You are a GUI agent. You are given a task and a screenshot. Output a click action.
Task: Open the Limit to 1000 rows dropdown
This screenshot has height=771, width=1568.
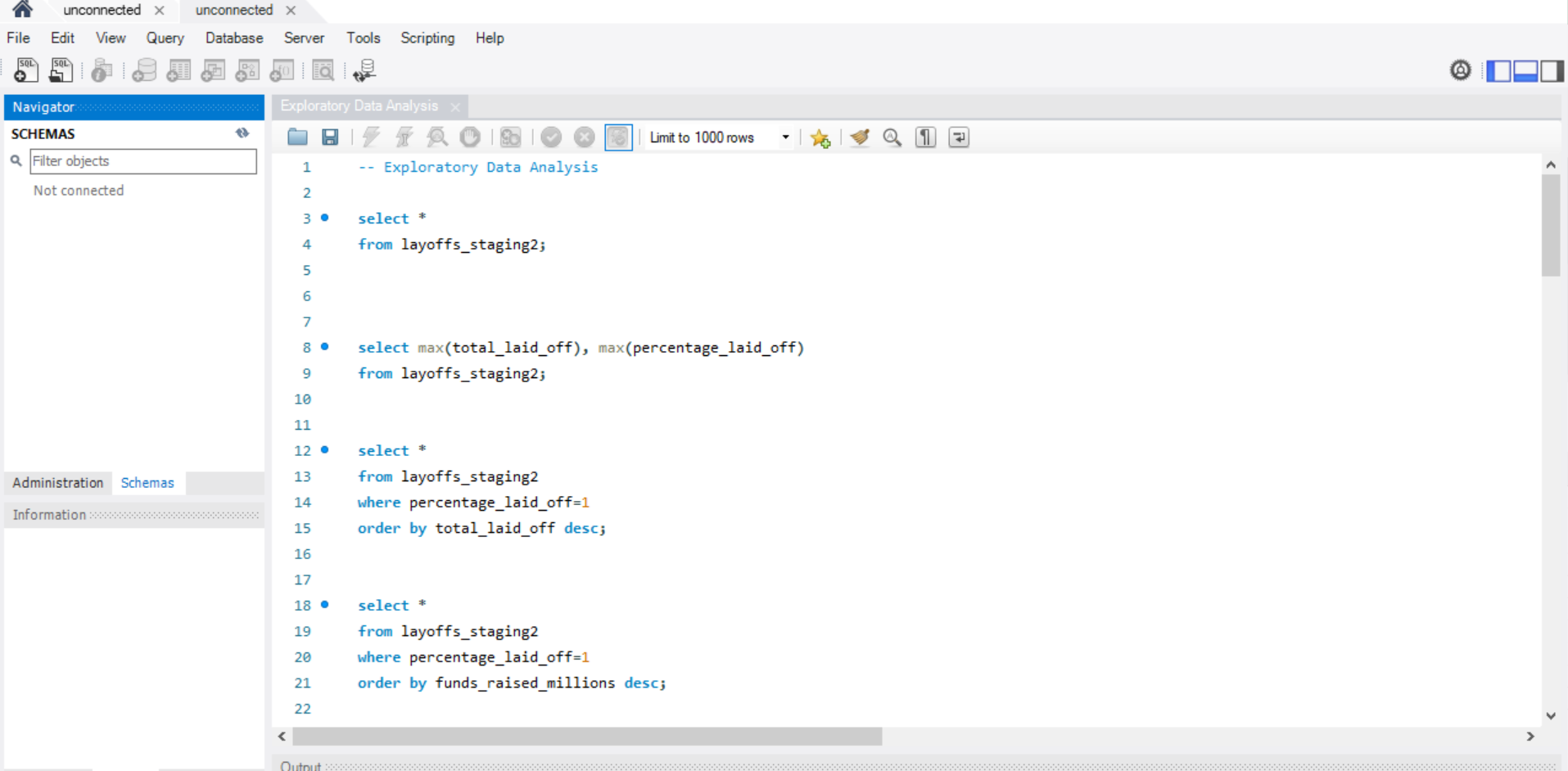785,138
